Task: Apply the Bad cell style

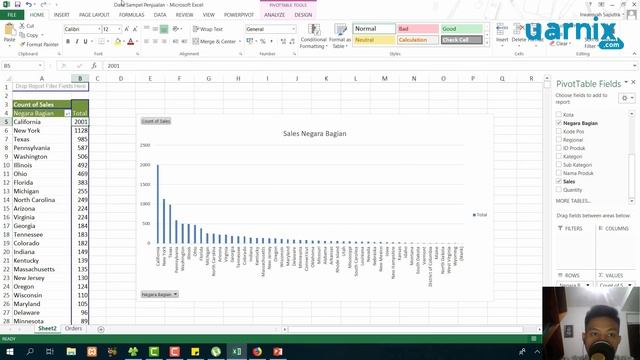Action: coord(418,29)
